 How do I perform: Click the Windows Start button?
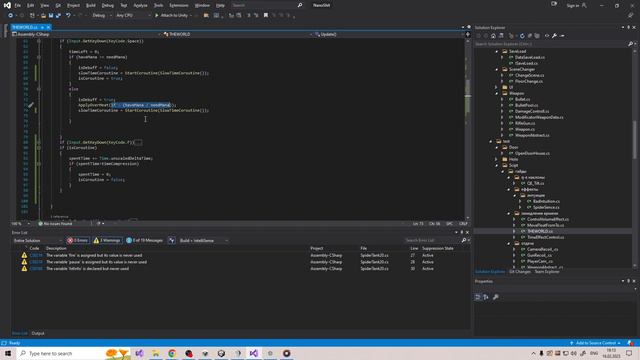pos(8,353)
